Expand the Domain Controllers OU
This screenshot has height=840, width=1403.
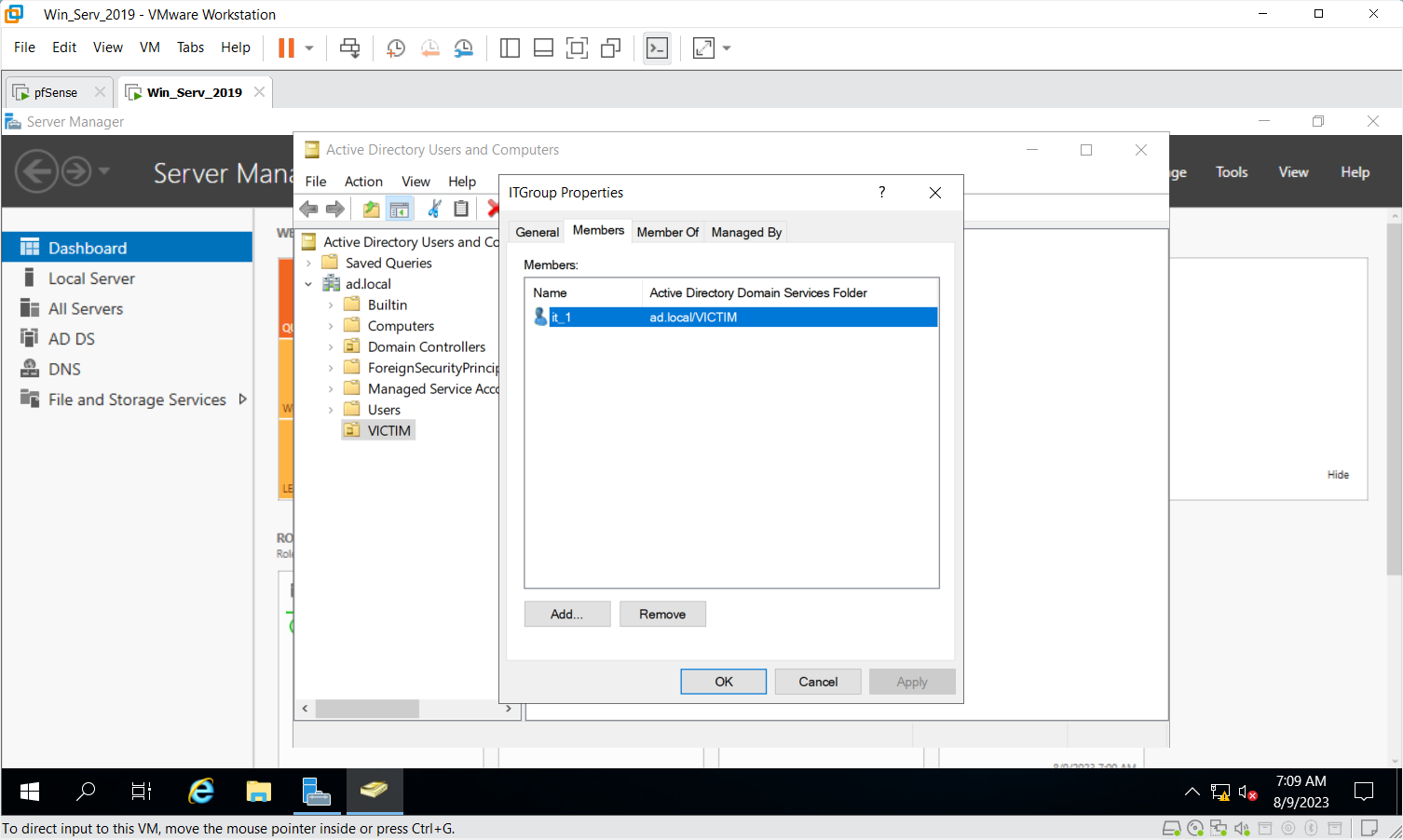(x=331, y=347)
